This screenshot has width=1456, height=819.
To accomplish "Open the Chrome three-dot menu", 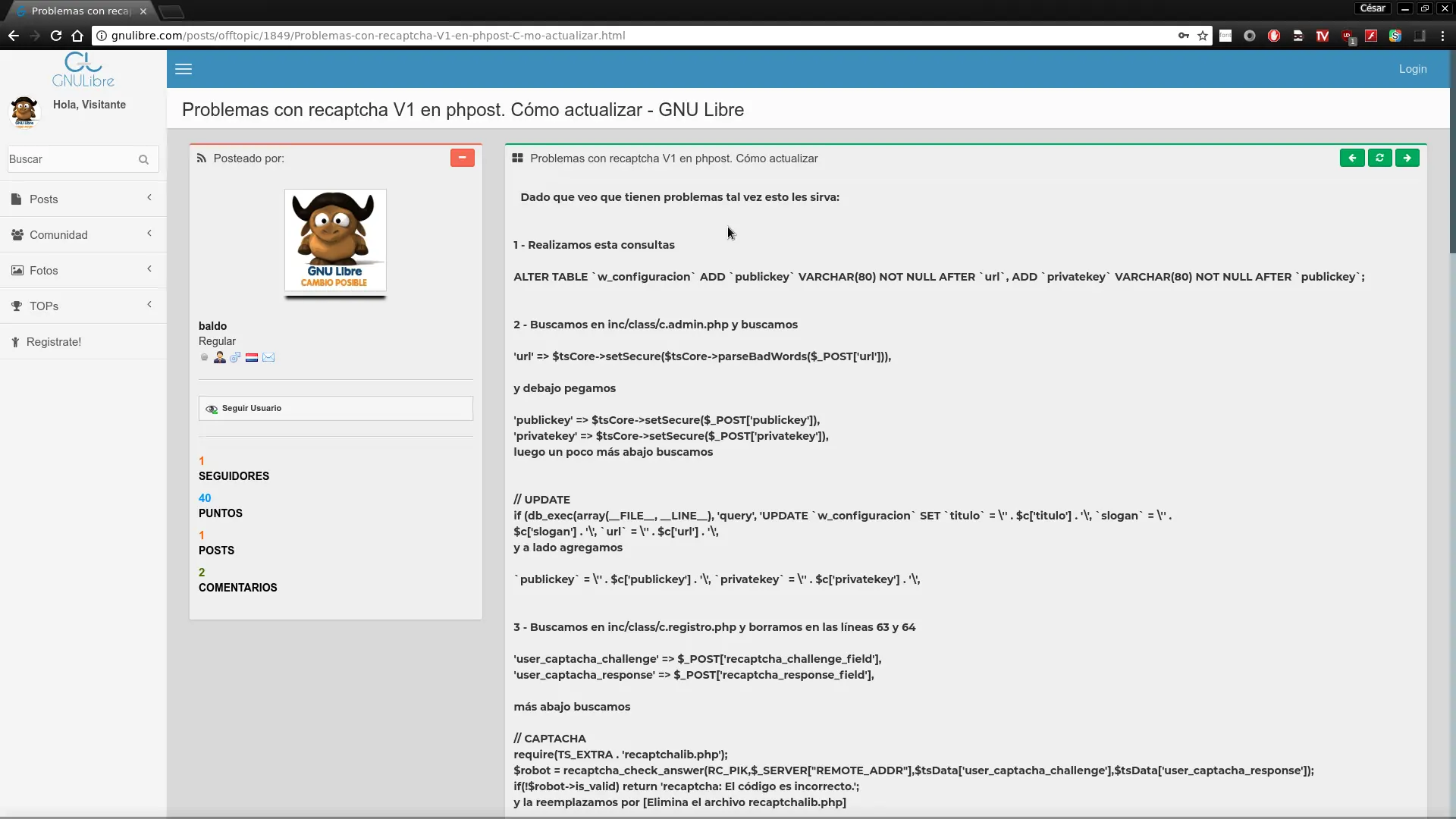I will [1442, 36].
